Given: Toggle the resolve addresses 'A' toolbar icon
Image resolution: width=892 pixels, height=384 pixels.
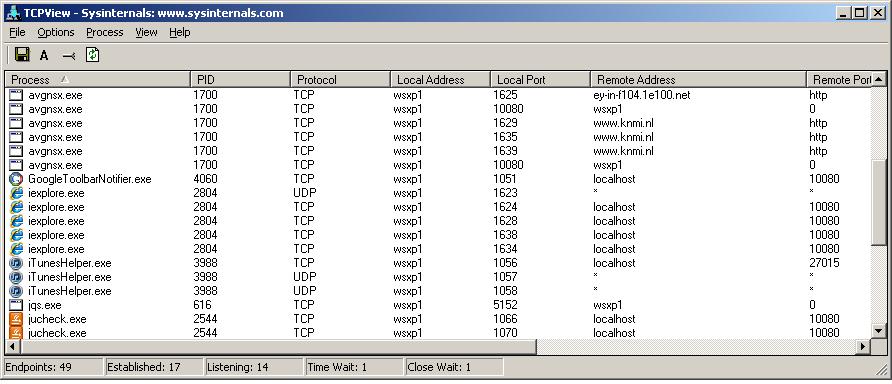Looking at the screenshot, I should pos(44,55).
